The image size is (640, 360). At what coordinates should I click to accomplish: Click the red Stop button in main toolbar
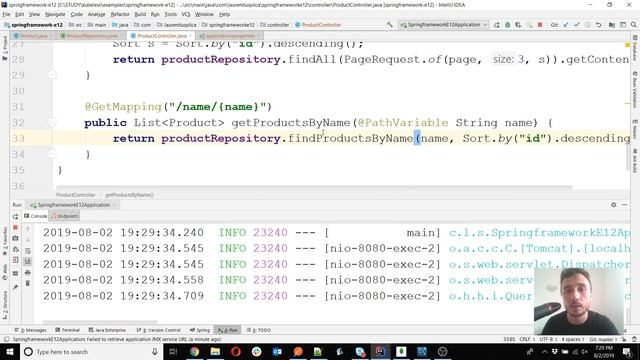pyautogui.click(x=540, y=25)
